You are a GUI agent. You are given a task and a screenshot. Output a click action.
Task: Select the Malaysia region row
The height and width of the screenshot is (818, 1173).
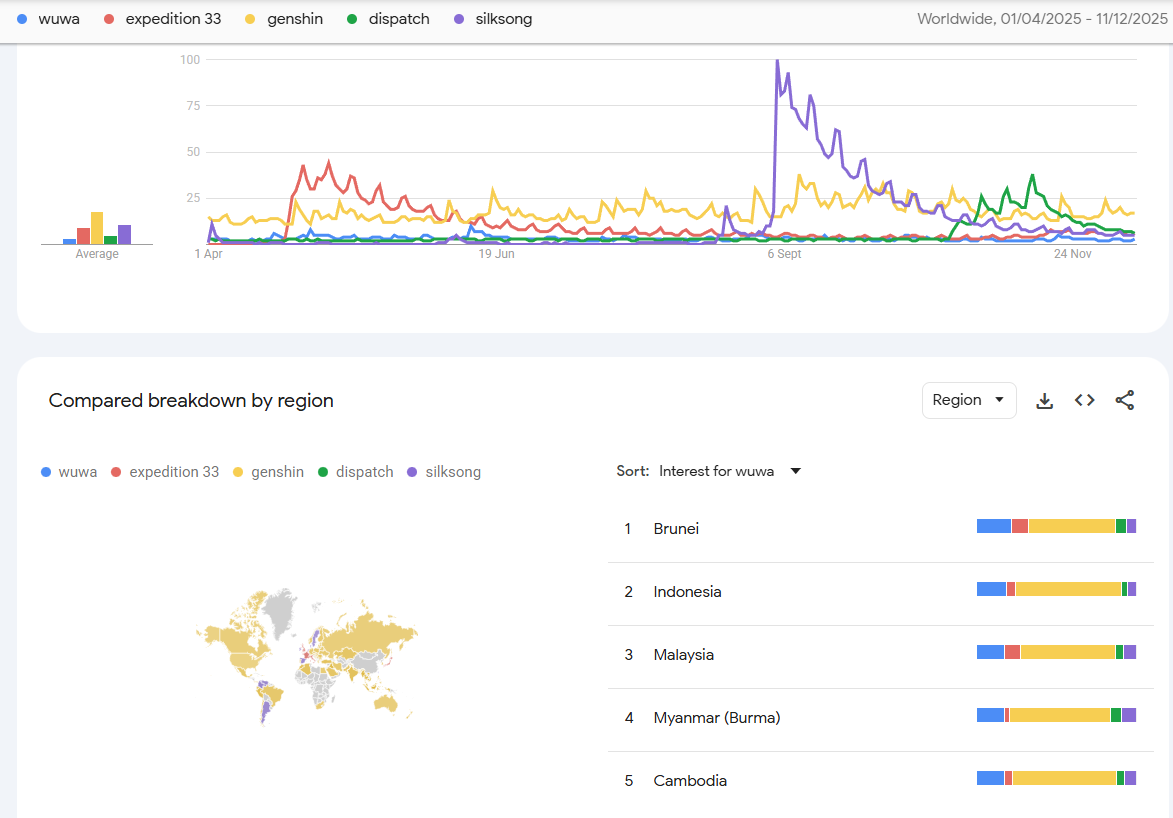(x=880, y=655)
